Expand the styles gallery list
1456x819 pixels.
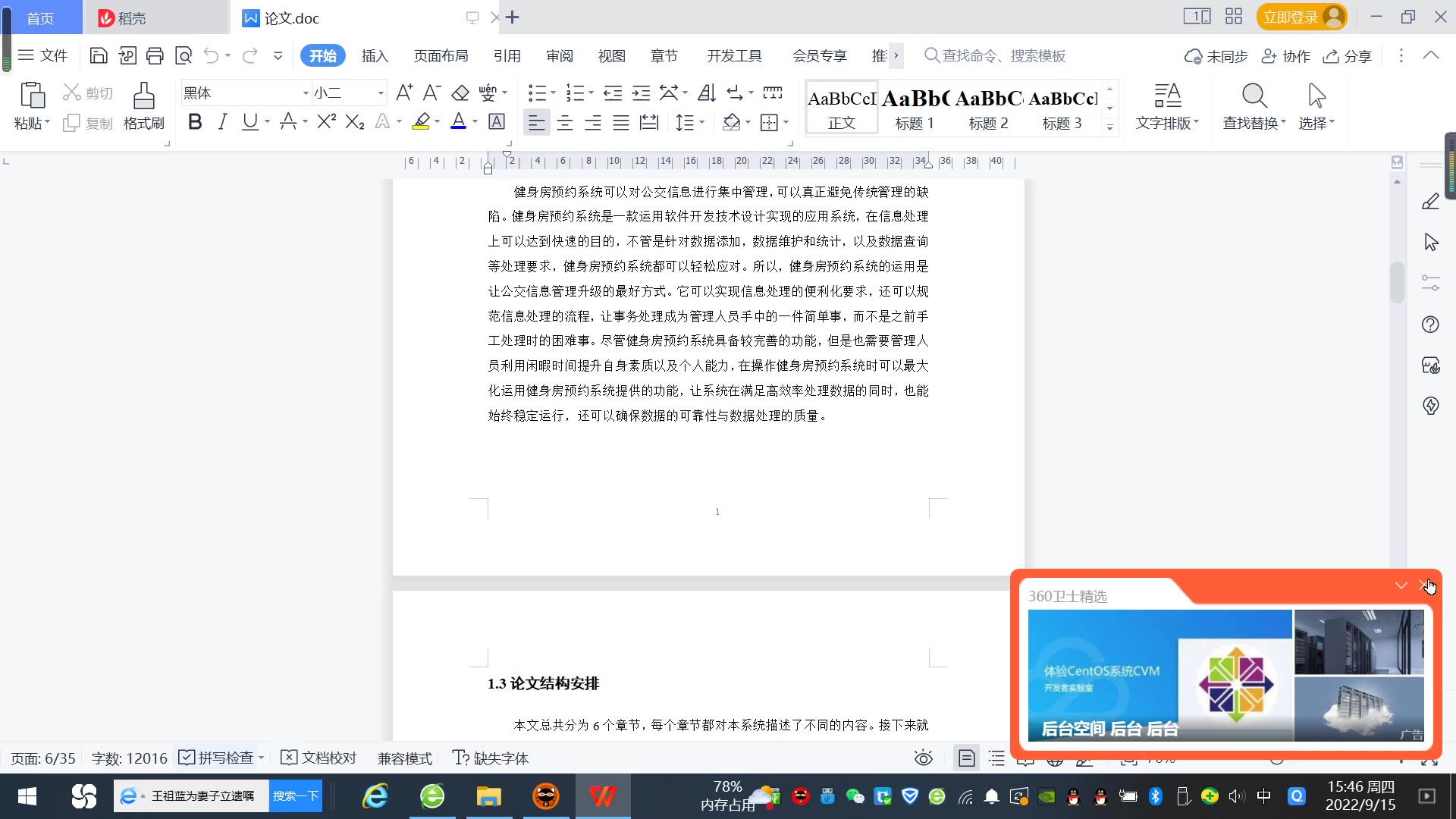[x=1110, y=127]
